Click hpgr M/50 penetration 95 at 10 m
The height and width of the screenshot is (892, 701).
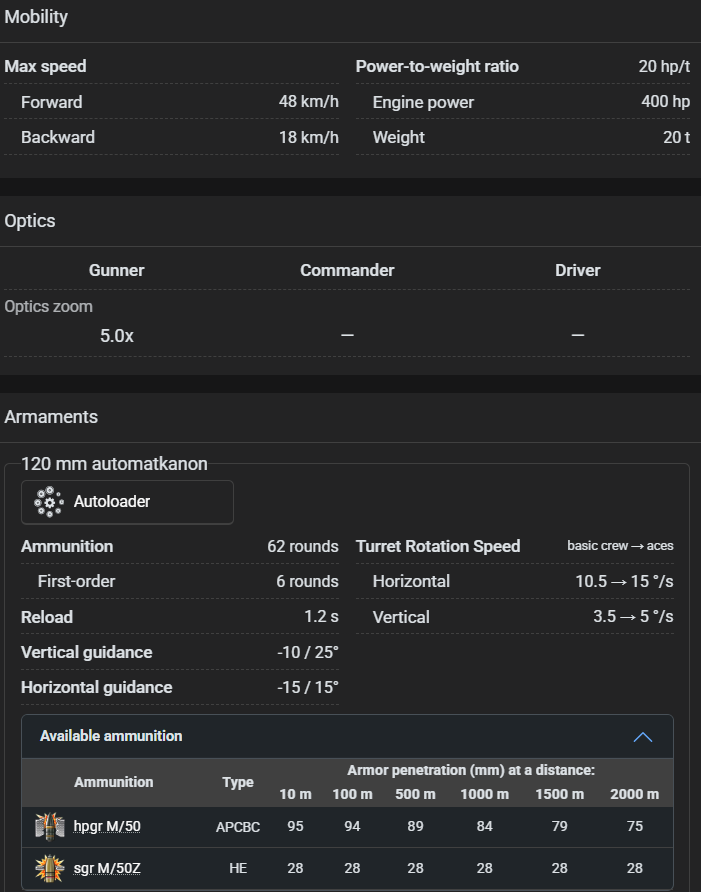295,827
